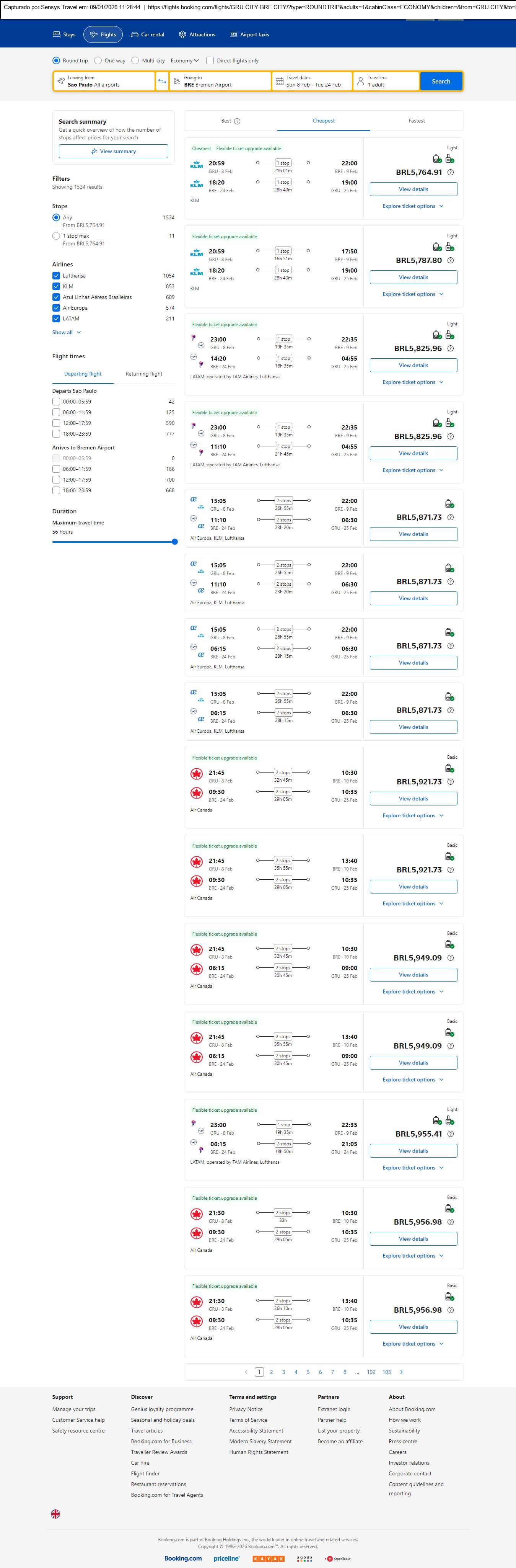Click the Travel dates field
516x1568 pixels.
(312, 82)
